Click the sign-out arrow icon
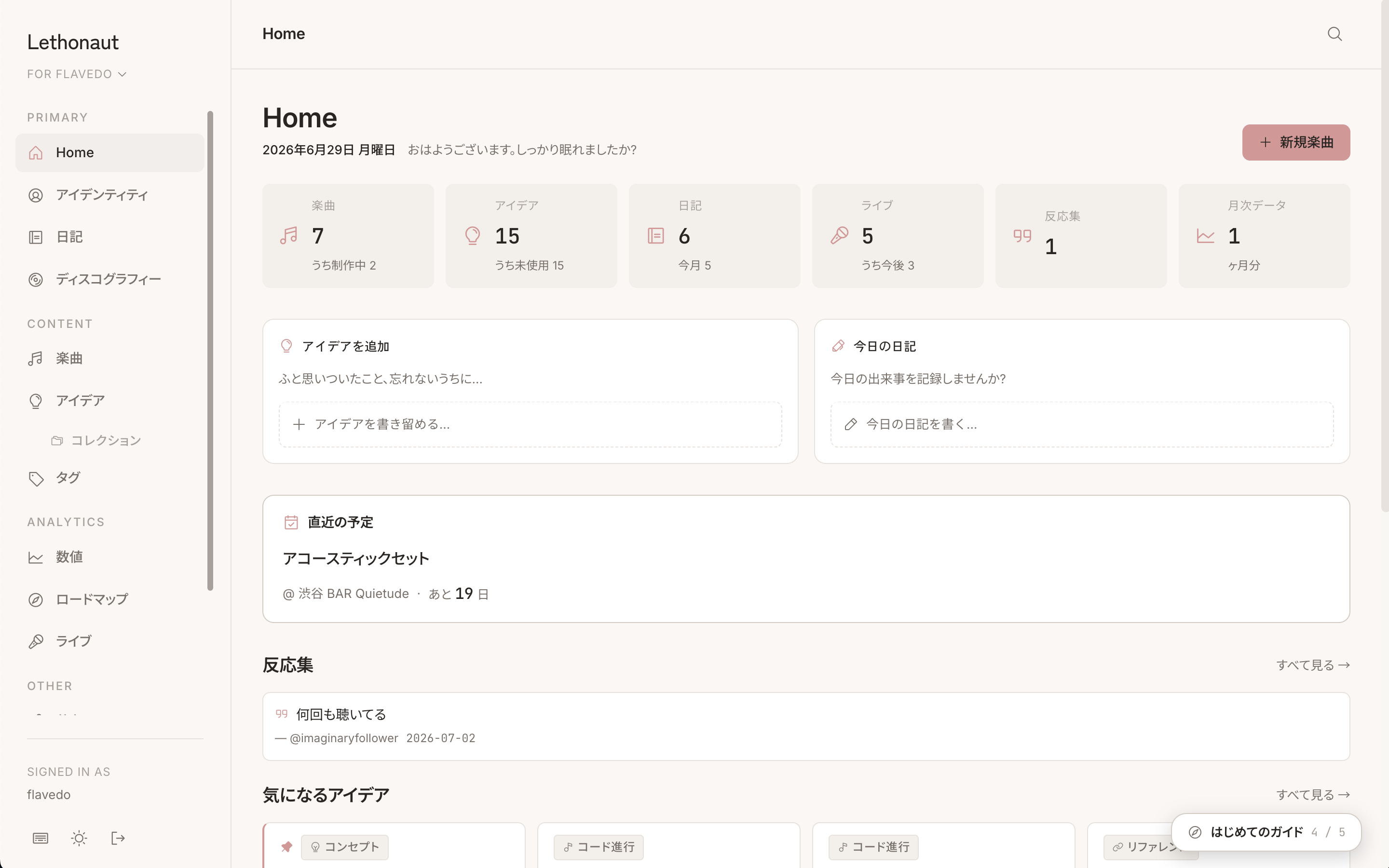Image resolution: width=1389 pixels, height=868 pixels. (x=118, y=838)
